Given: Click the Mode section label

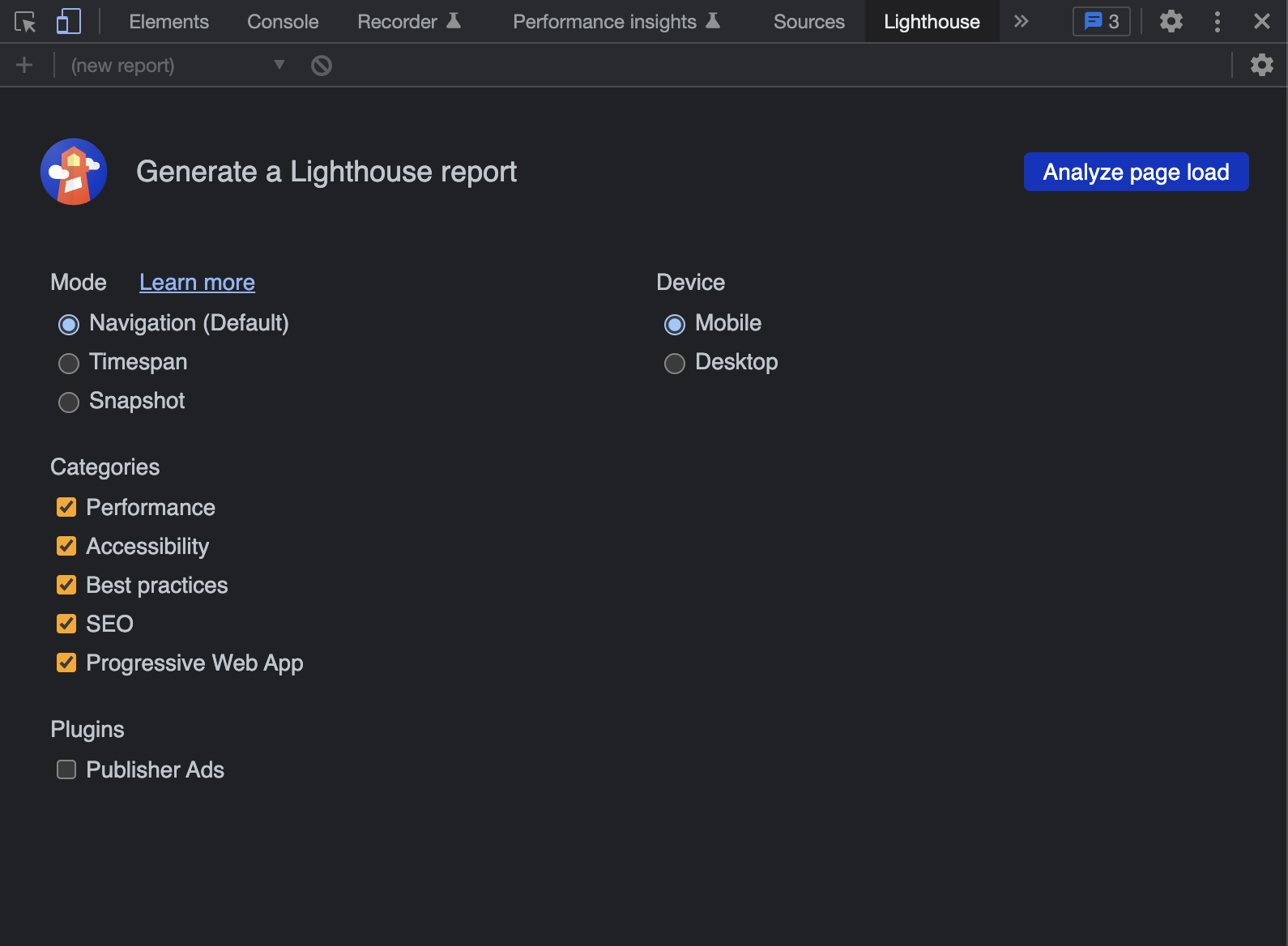Looking at the screenshot, I should click(79, 282).
